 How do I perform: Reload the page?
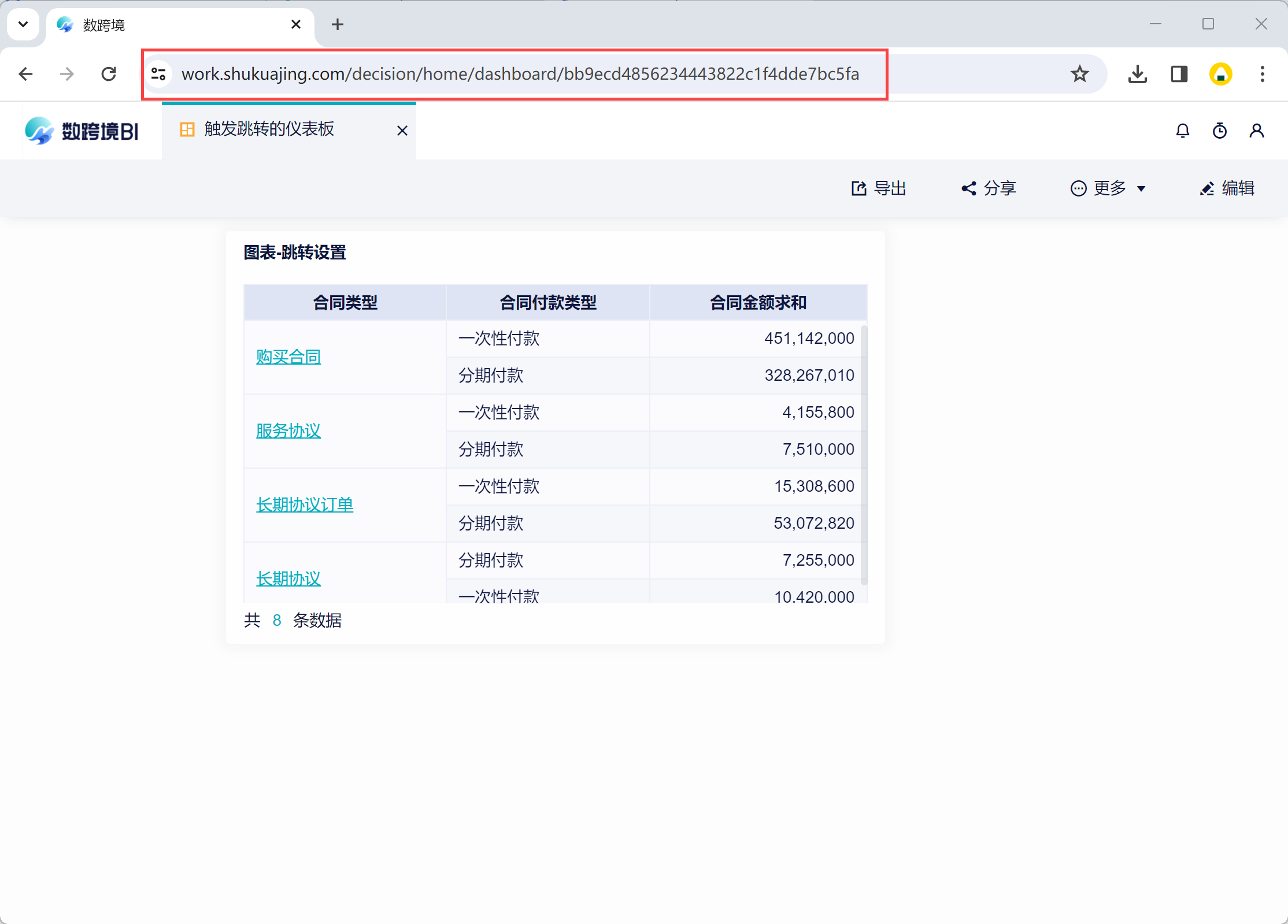[x=109, y=74]
